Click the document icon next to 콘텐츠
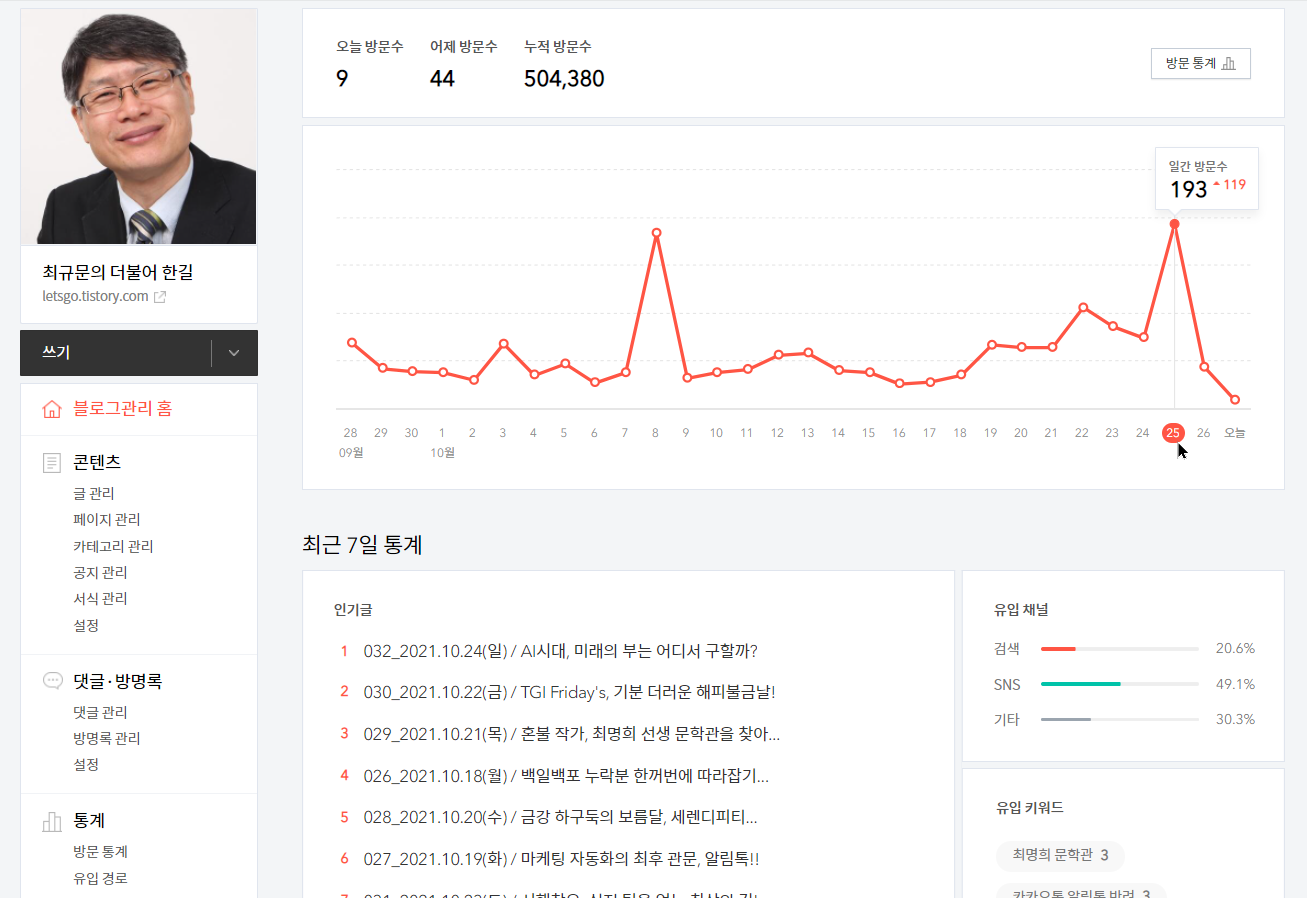1307x898 pixels. (x=52, y=463)
